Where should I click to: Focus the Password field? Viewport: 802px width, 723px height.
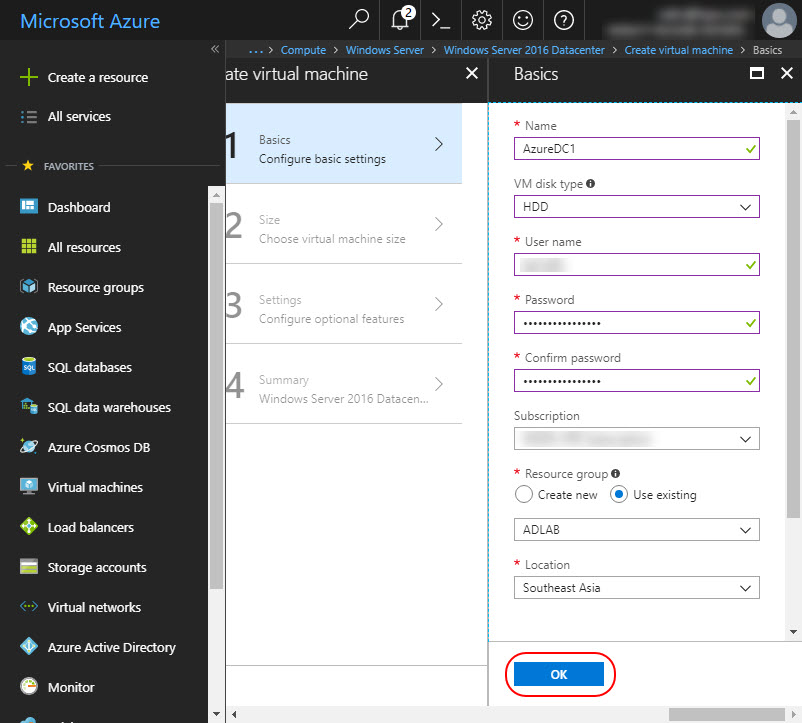[636, 323]
